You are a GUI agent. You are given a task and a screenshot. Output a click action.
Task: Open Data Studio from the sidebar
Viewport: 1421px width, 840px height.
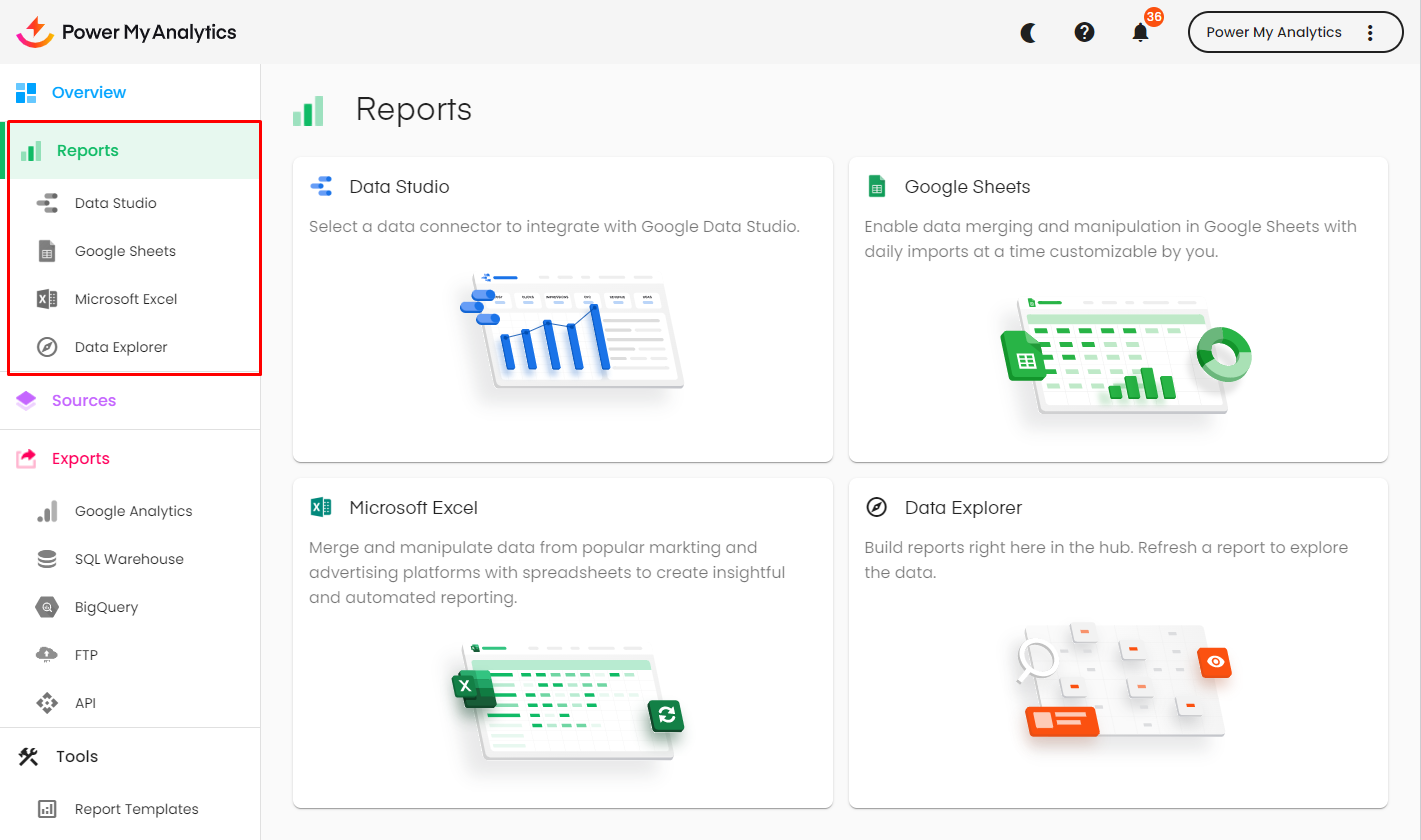[115, 203]
